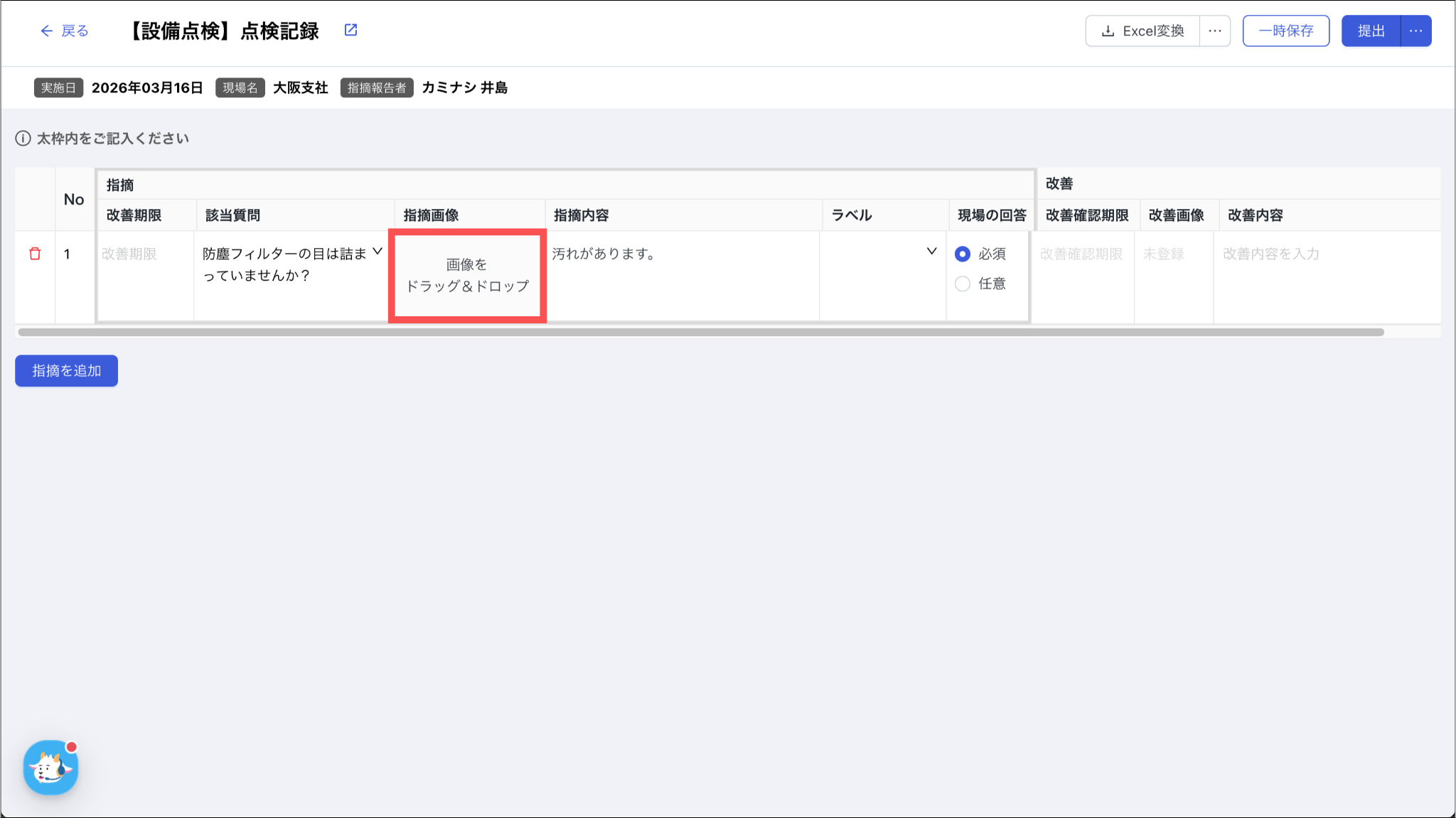Click the info icon beside 太枠内をご記入ください
Viewport: 1456px width, 818px height.
coord(23,139)
